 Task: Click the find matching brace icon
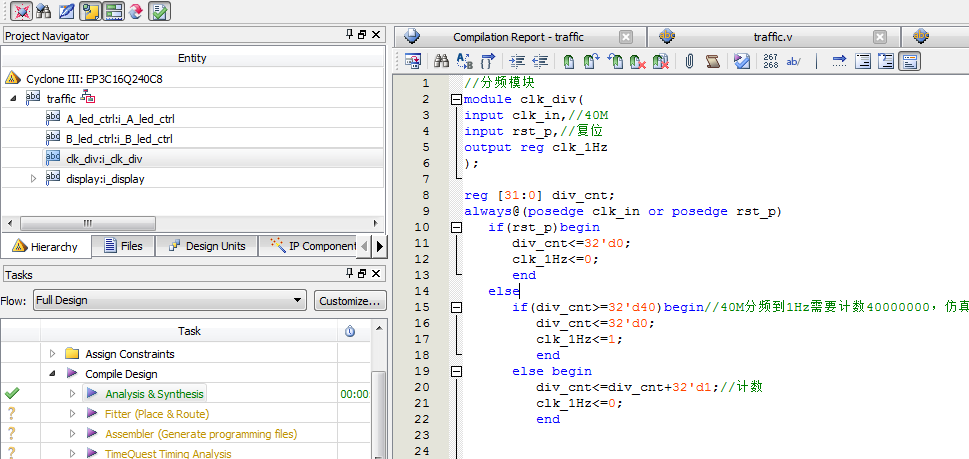tap(488, 62)
